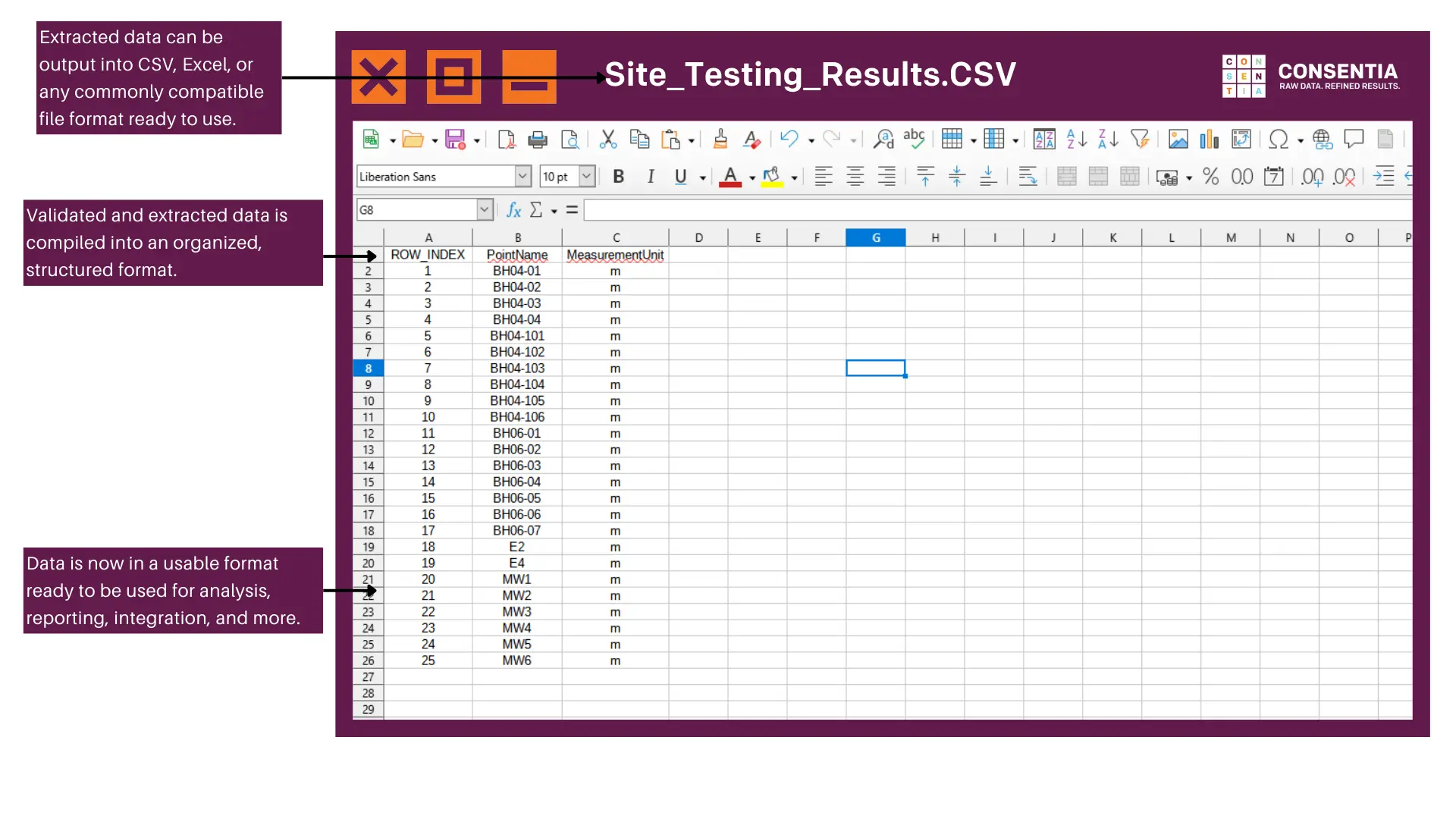The width and height of the screenshot is (1456, 819).
Task: Click the Insert Image icon
Action: tap(1178, 140)
